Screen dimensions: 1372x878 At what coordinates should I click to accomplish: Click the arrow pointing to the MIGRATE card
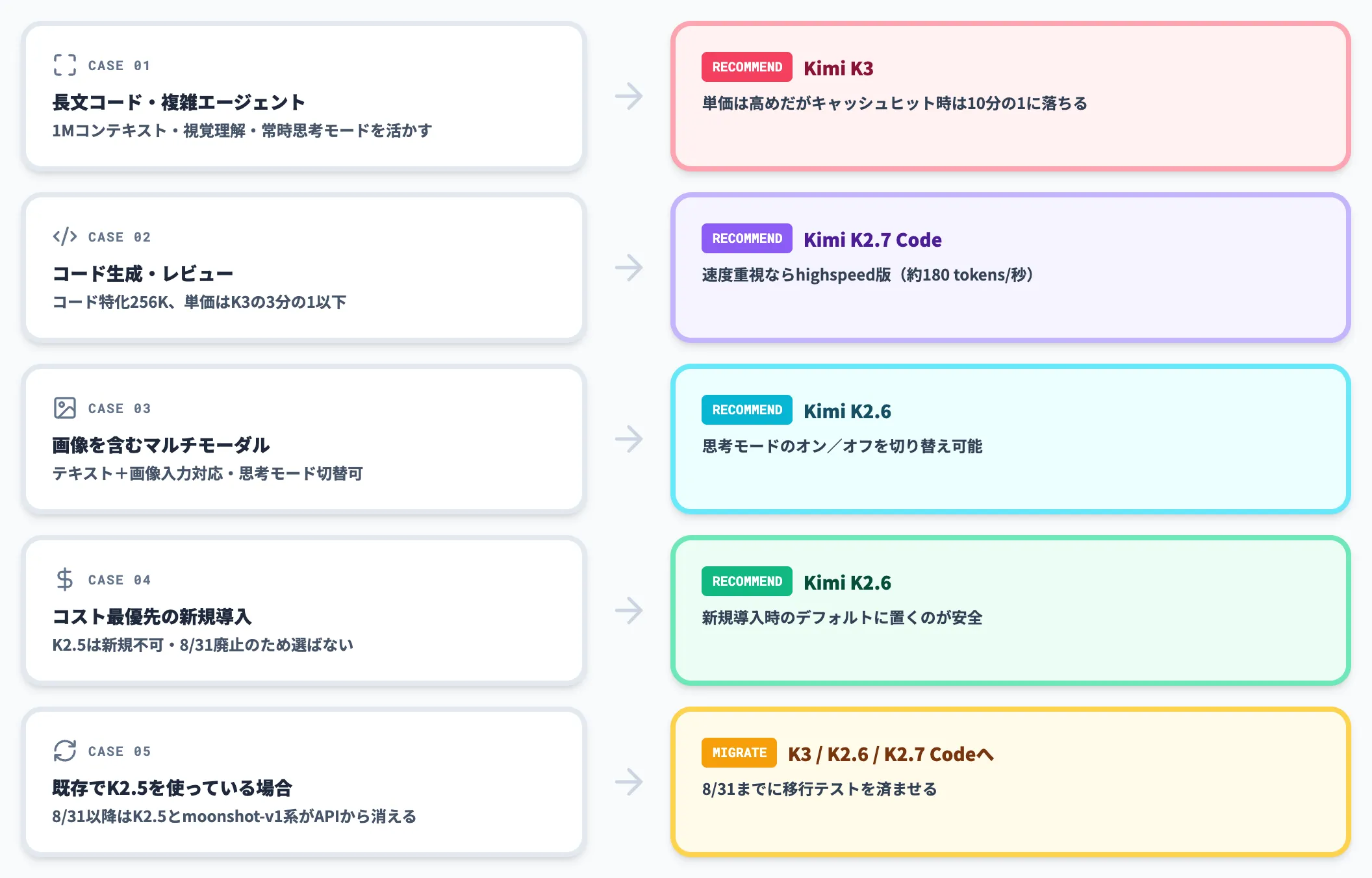[x=629, y=782]
